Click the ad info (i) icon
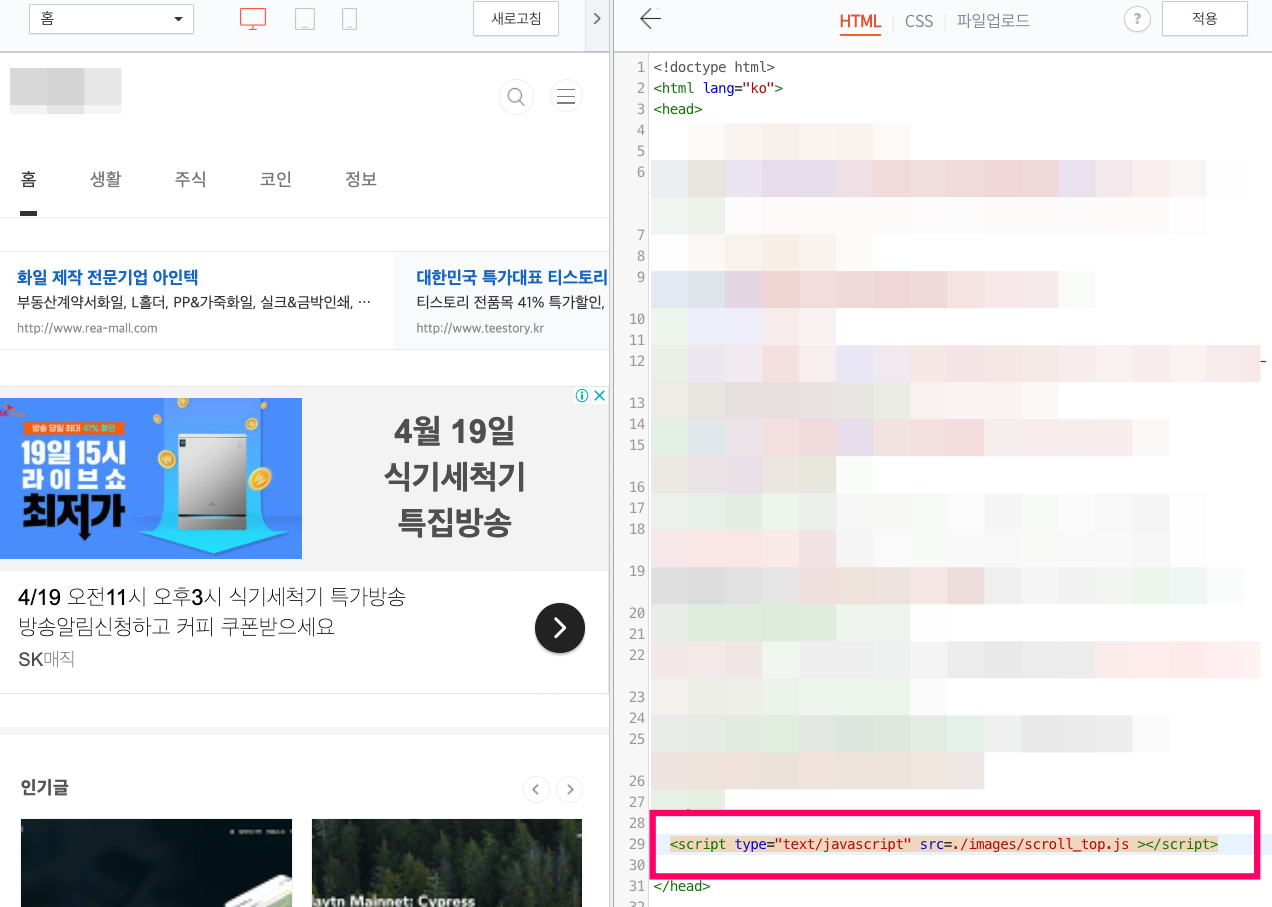This screenshot has height=907, width=1272. point(581,396)
